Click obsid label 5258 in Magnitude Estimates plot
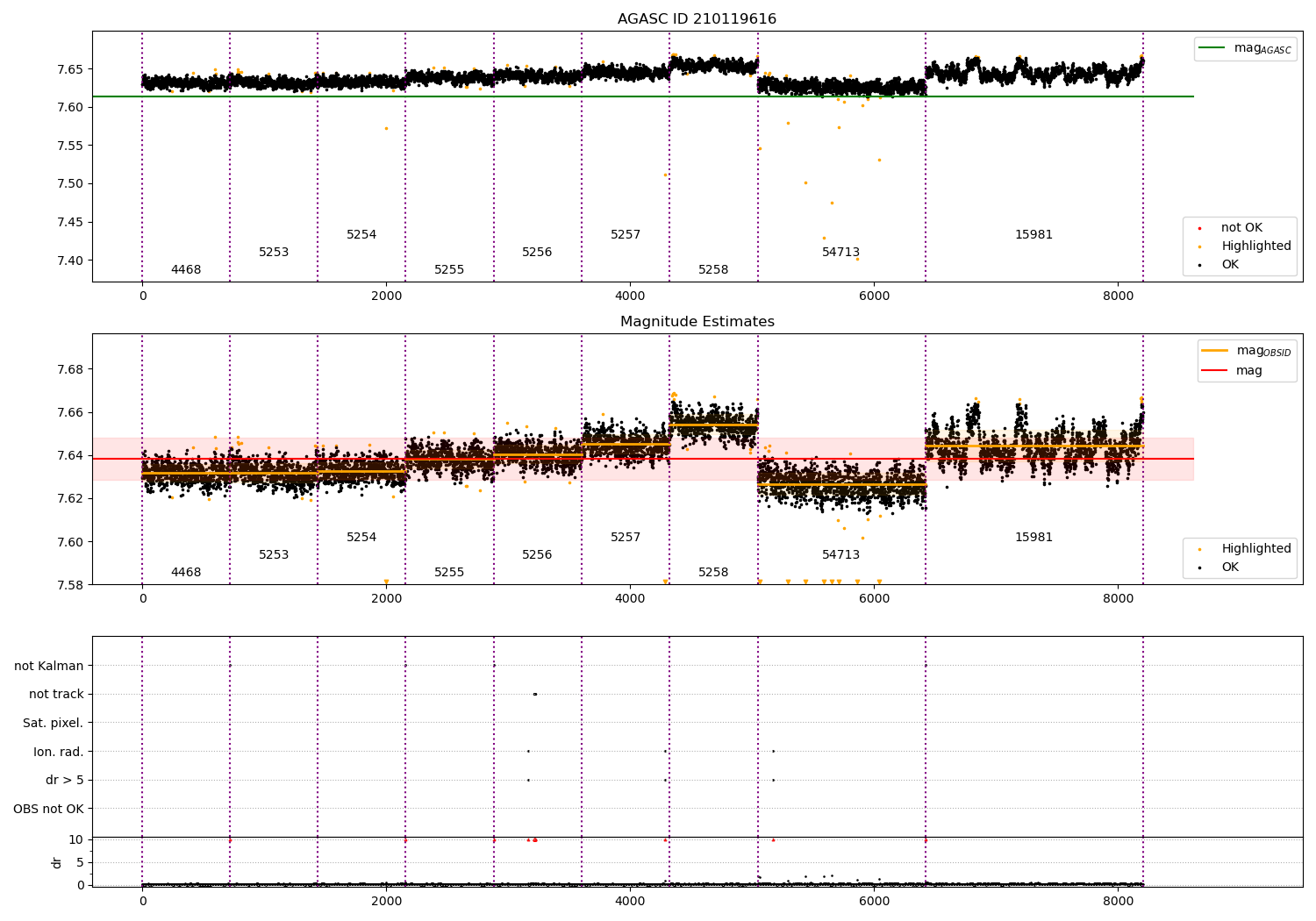This screenshot has width=1316, height=921. point(713,572)
